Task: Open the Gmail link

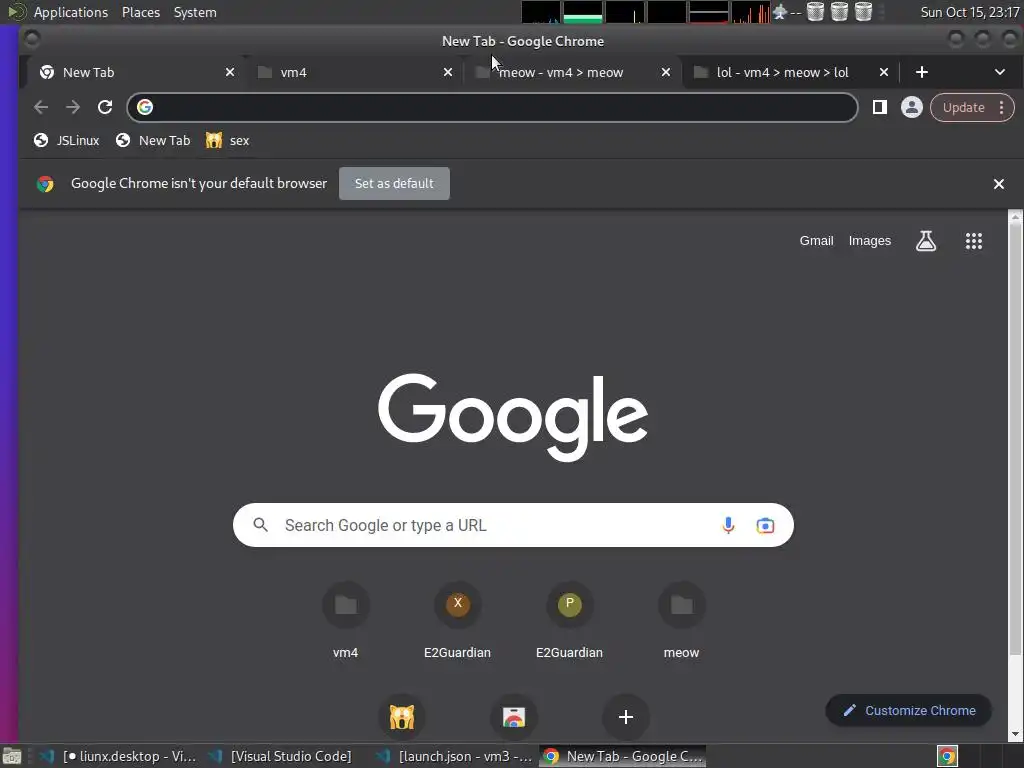Action: click(816, 241)
